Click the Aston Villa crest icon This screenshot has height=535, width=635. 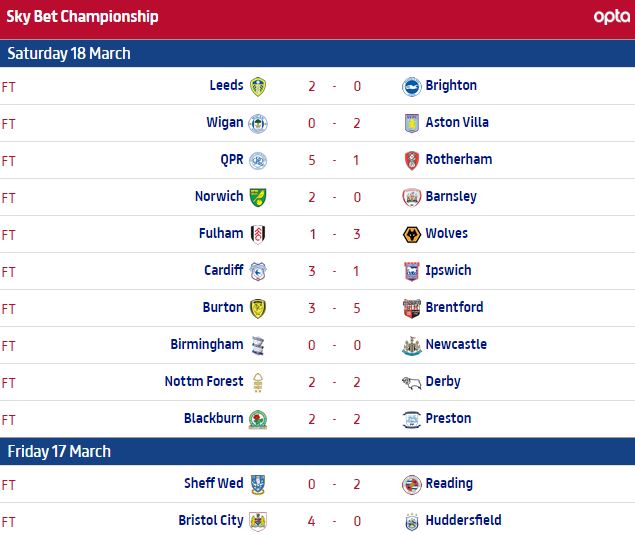point(410,123)
